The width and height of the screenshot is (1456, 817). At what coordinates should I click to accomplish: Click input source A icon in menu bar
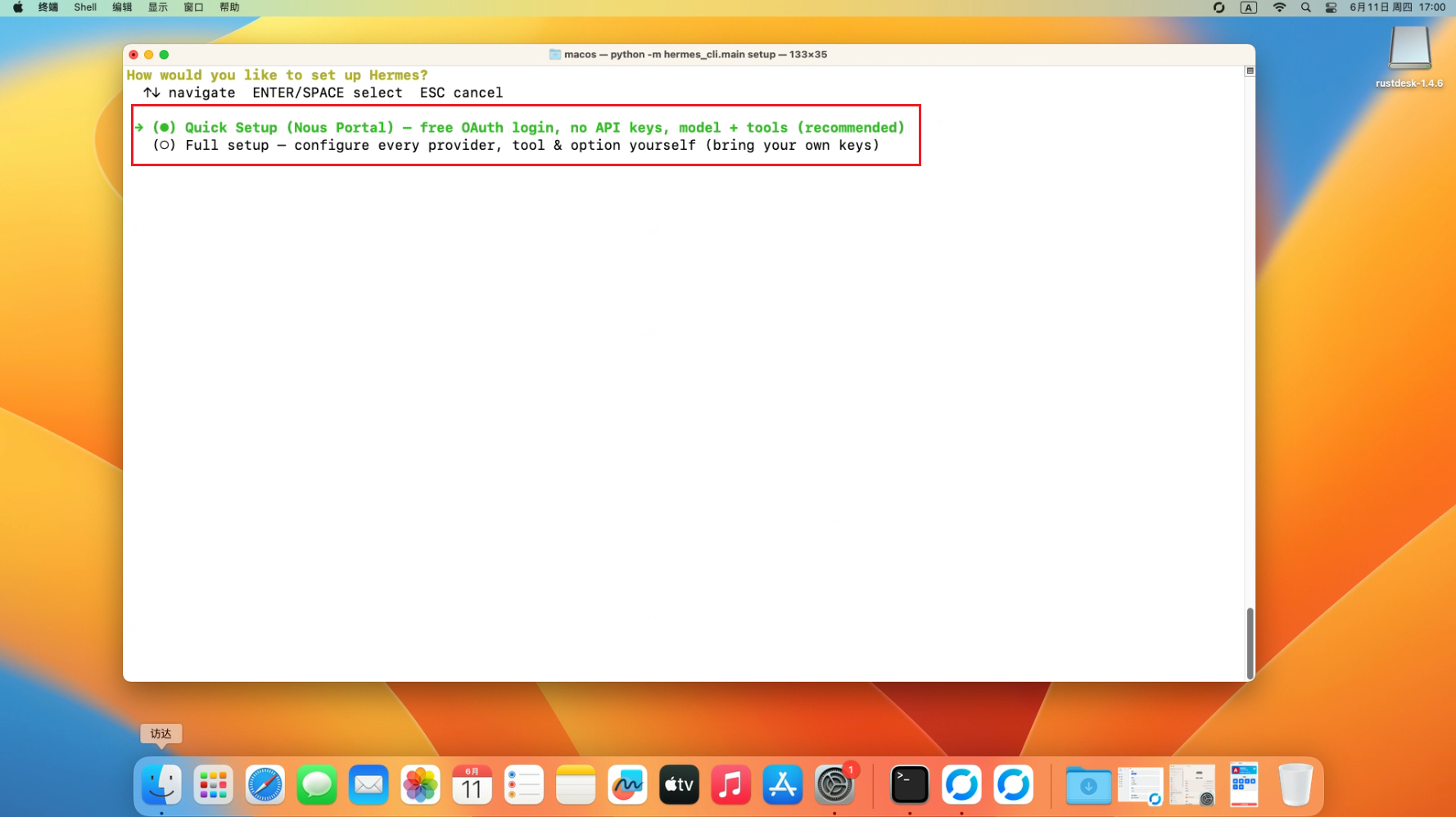tap(1248, 7)
